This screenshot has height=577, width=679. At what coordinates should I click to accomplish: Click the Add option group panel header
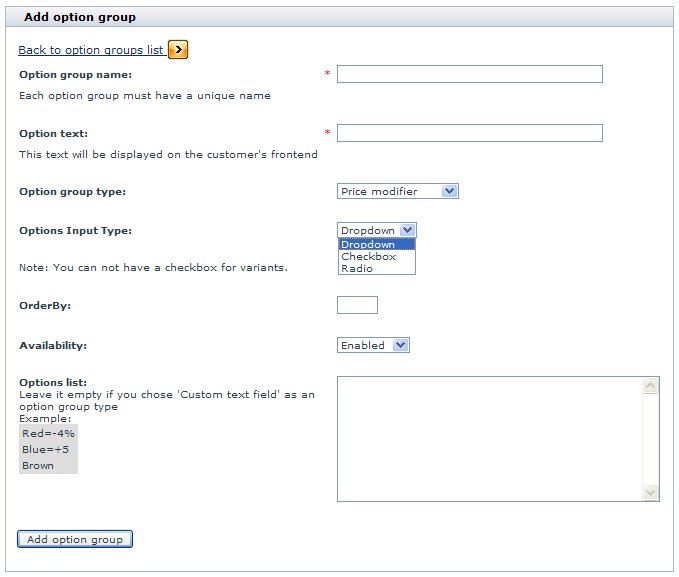click(x=340, y=17)
